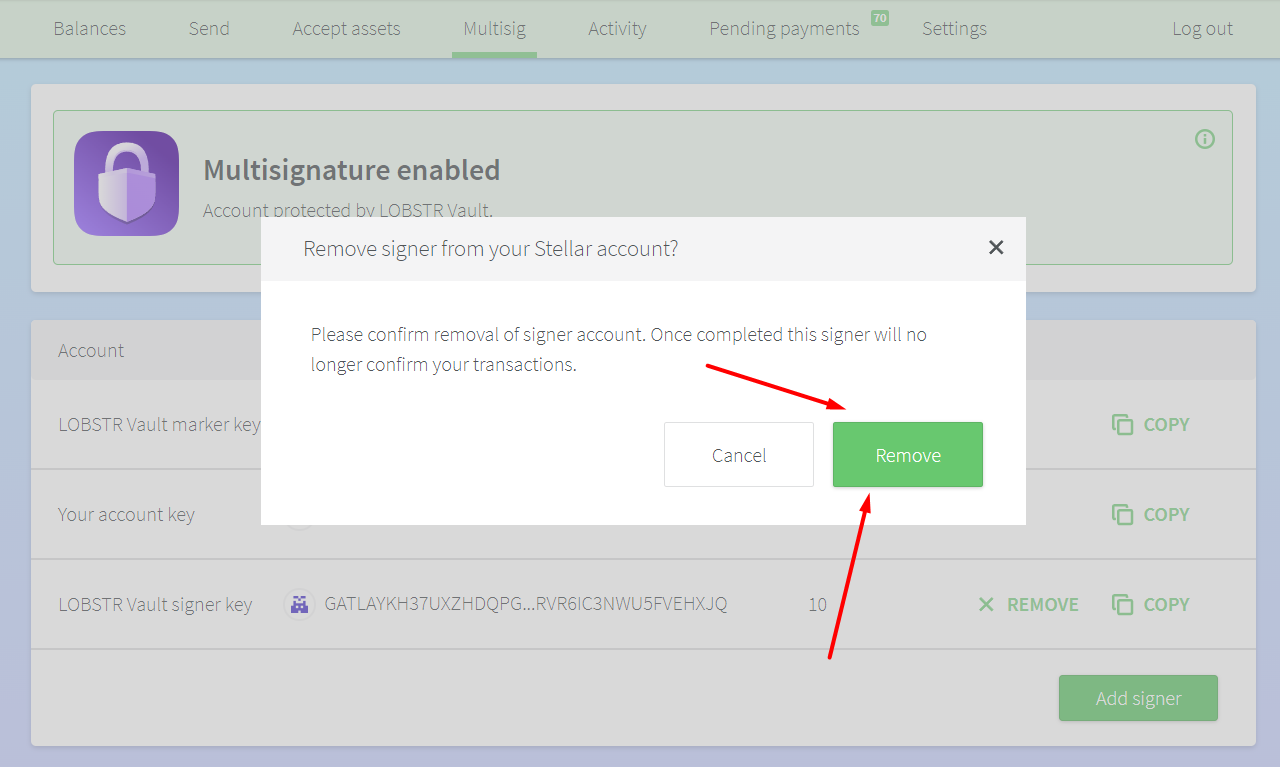This screenshot has height=767, width=1280.
Task: Click copy icon in signer key row
Action: click(x=1122, y=604)
